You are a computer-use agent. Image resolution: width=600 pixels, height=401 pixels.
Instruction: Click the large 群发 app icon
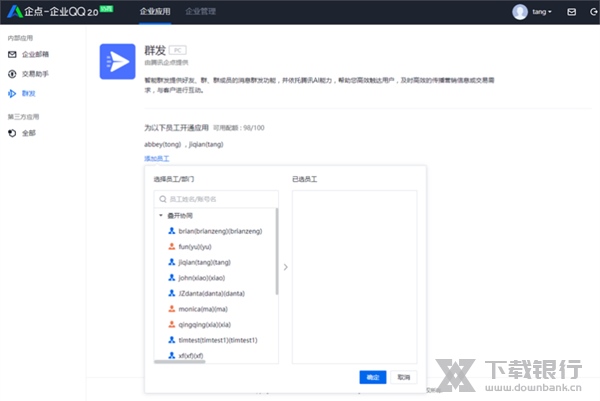117,62
